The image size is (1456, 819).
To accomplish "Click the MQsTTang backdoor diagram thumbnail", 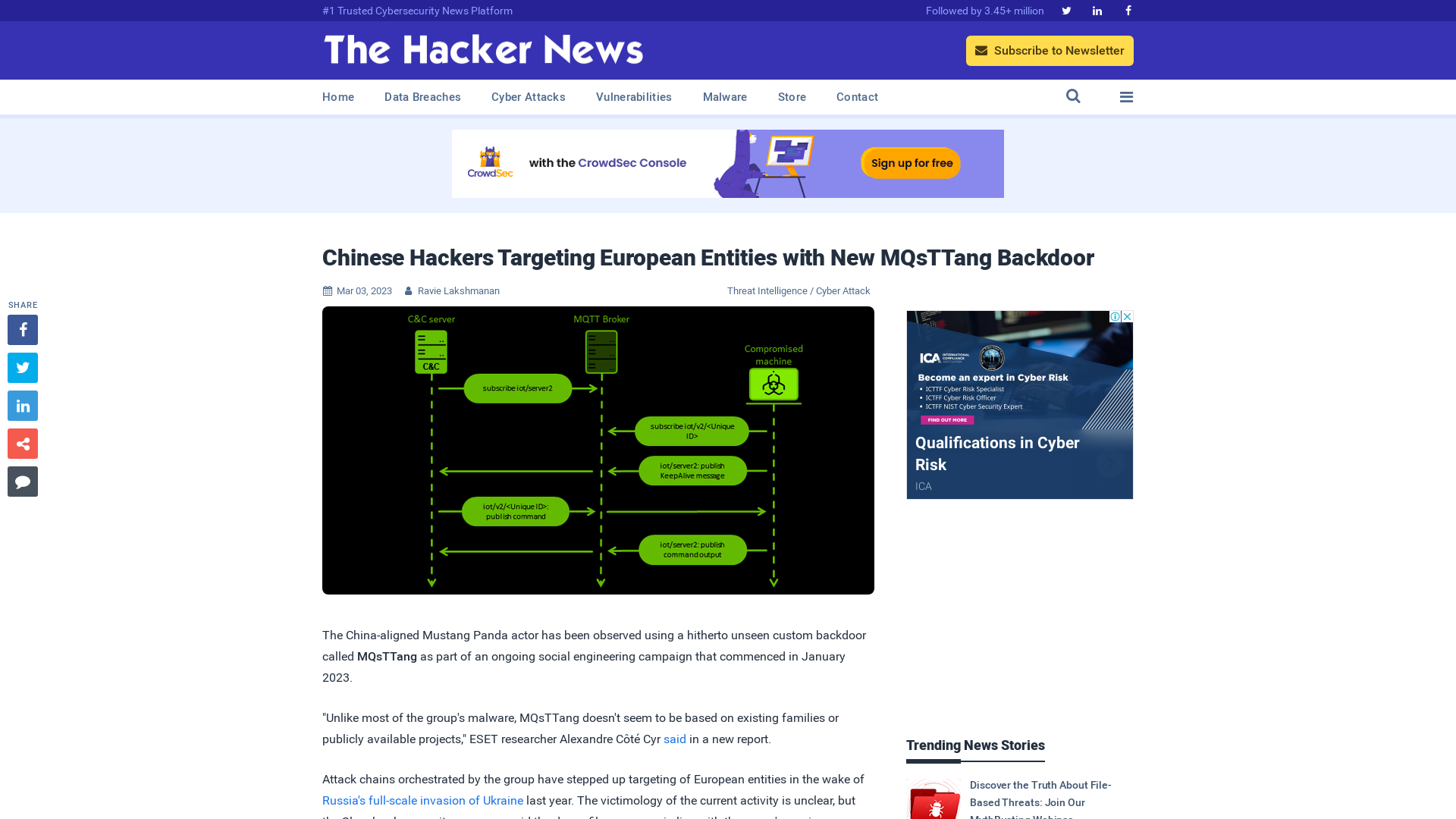I will pos(598,450).
